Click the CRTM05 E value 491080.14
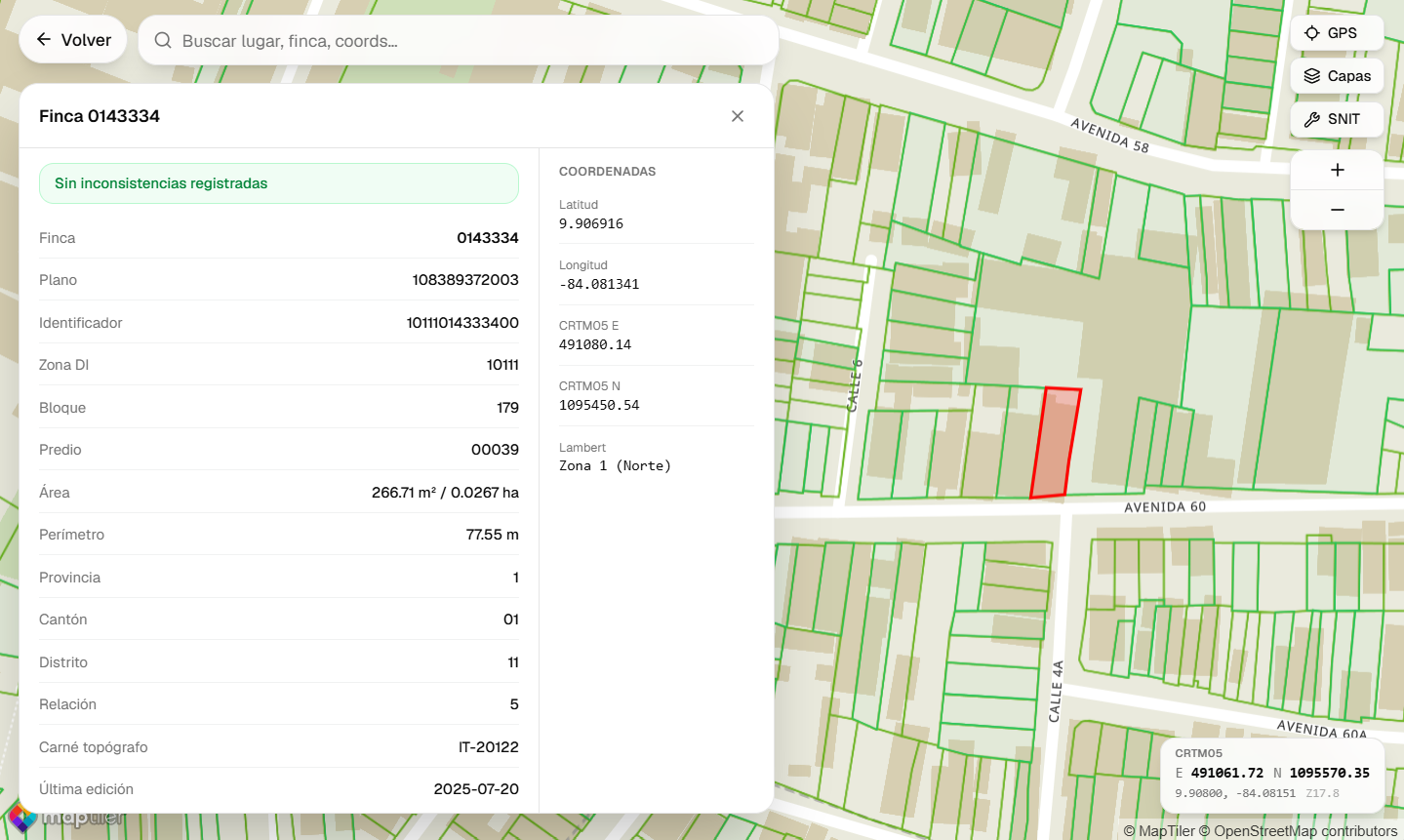Image resolution: width=1404 pixels, height=840 pixels. [x=595, y=344]
